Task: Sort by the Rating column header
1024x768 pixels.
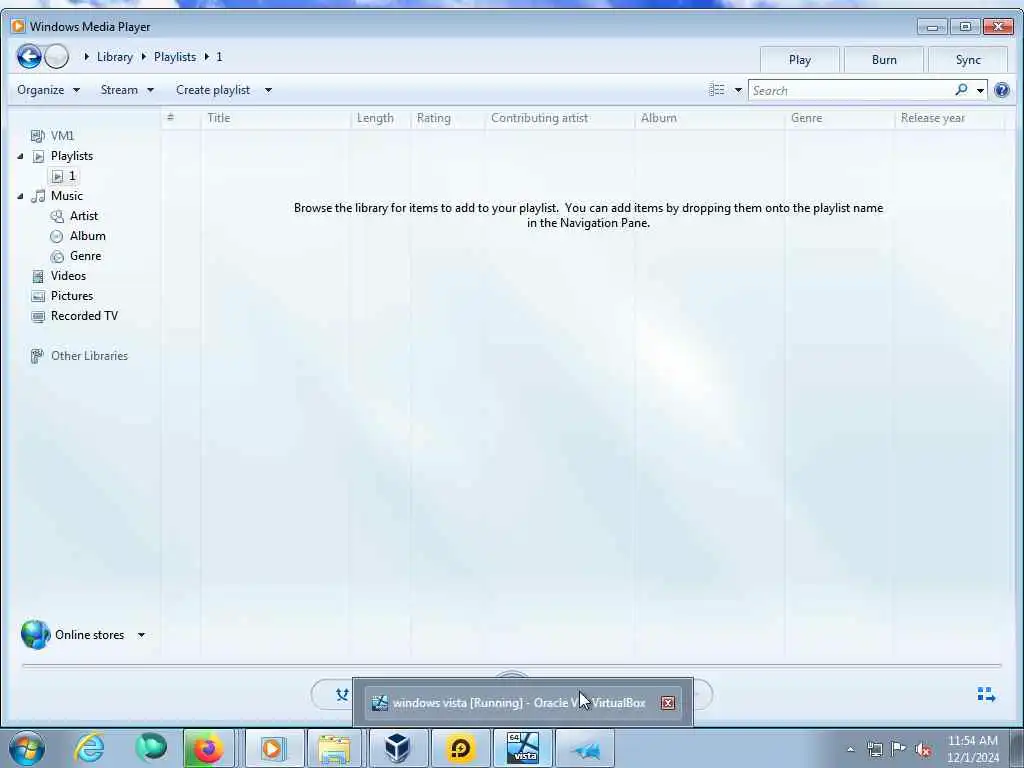Action: pos(448,118)
